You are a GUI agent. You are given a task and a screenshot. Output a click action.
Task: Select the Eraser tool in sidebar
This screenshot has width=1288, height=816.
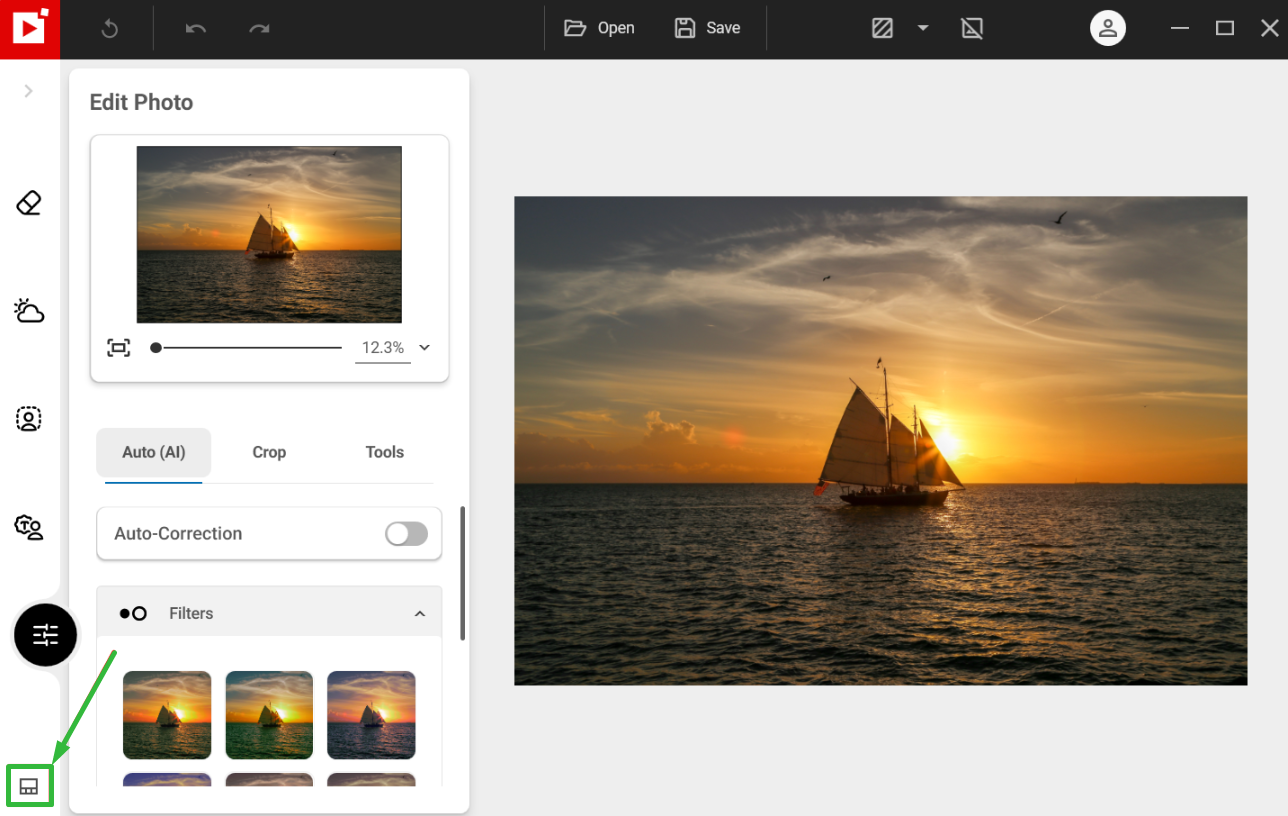29,203
